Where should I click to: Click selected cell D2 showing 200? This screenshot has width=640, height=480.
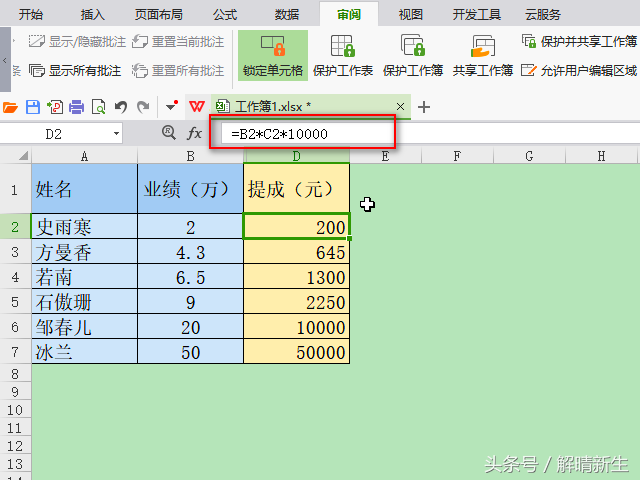click(297, 227)
